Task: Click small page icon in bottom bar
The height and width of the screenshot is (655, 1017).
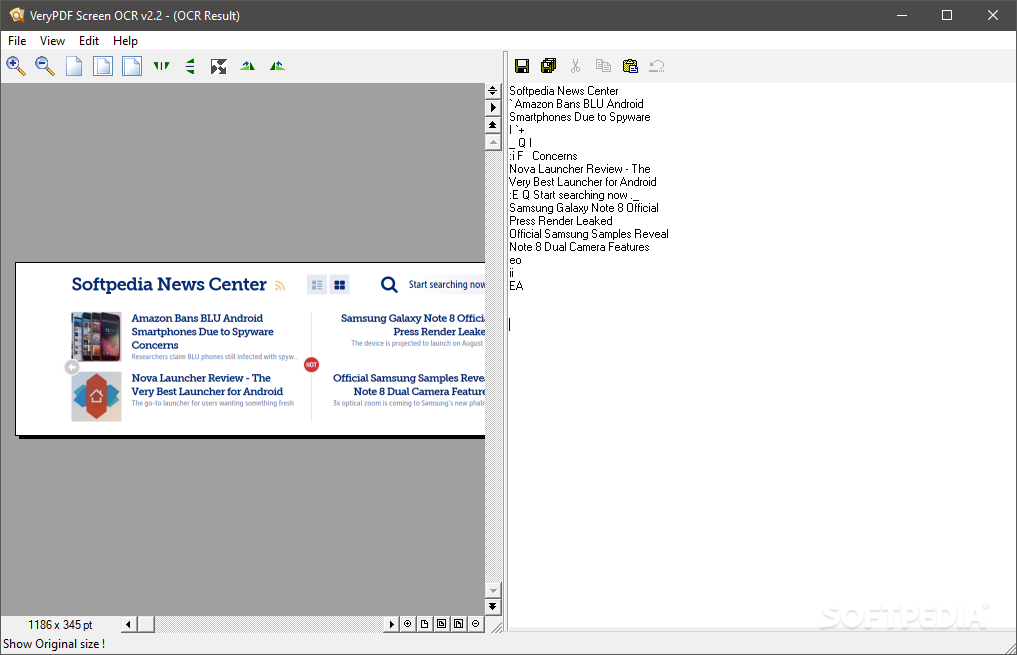Action: click(x=424, y=624)
